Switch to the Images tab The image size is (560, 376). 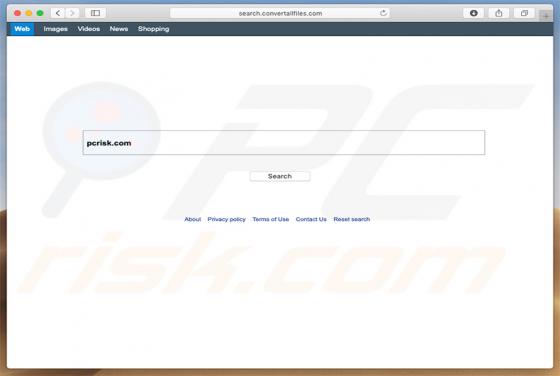pos(55,29)
